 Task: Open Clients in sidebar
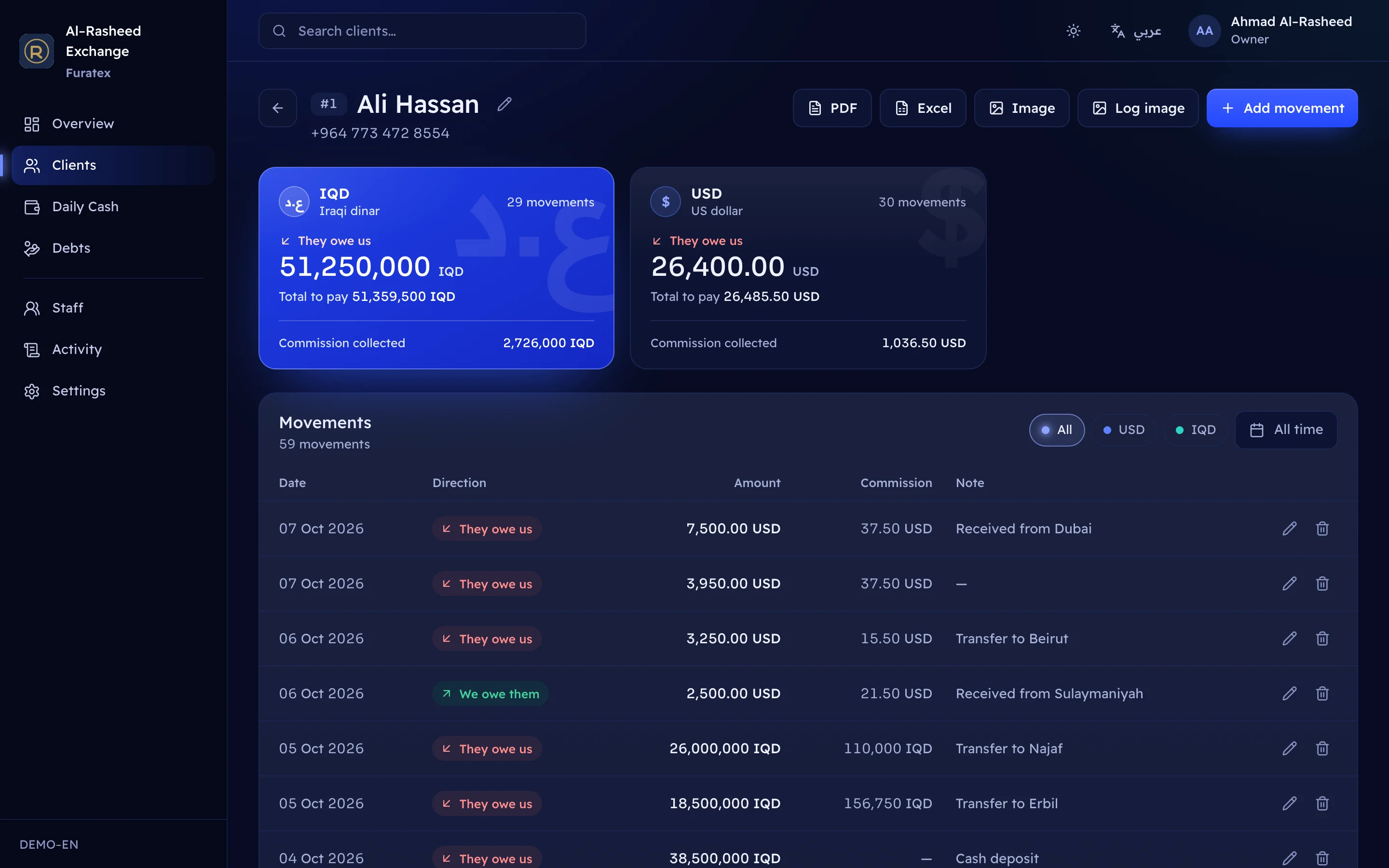click(x=114, y=165)
